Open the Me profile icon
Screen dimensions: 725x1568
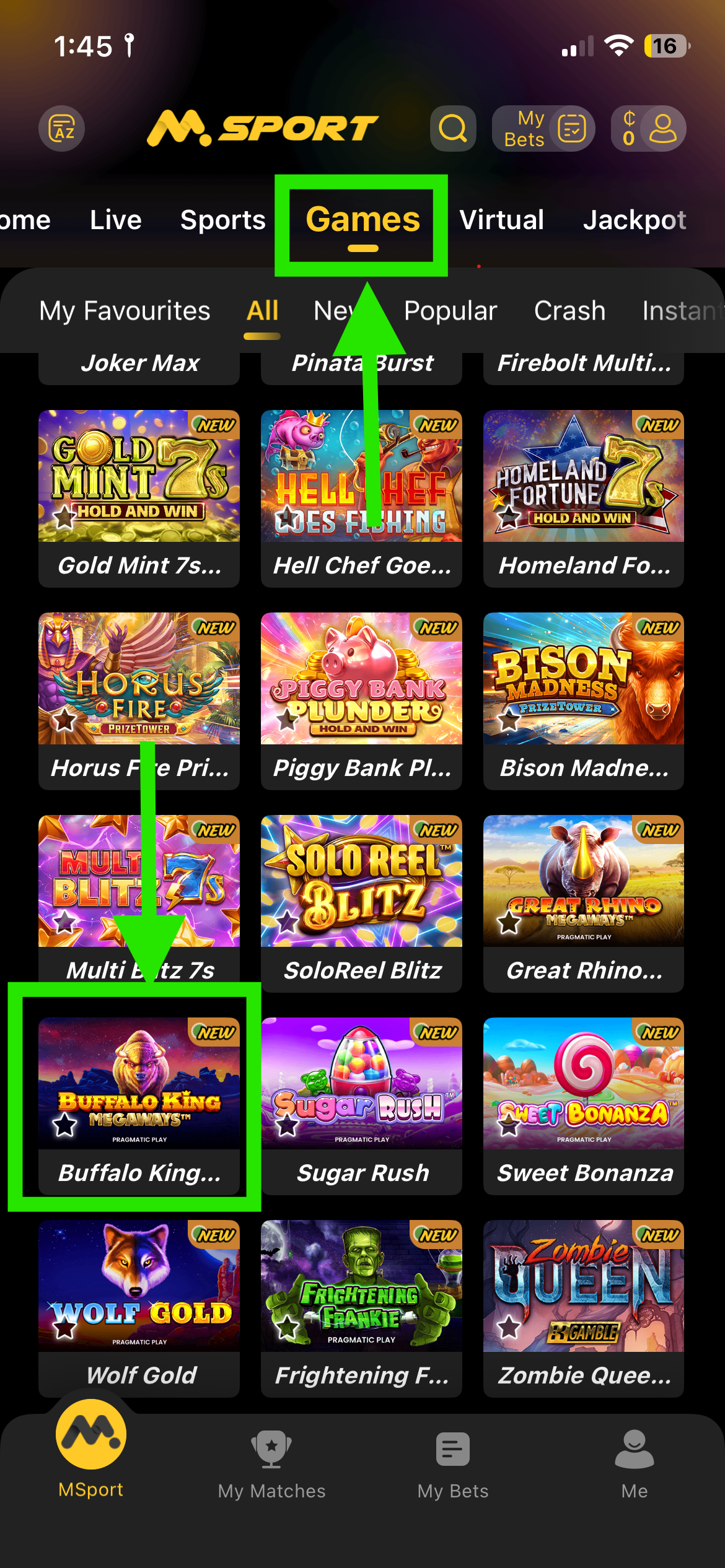point(635,1465)
